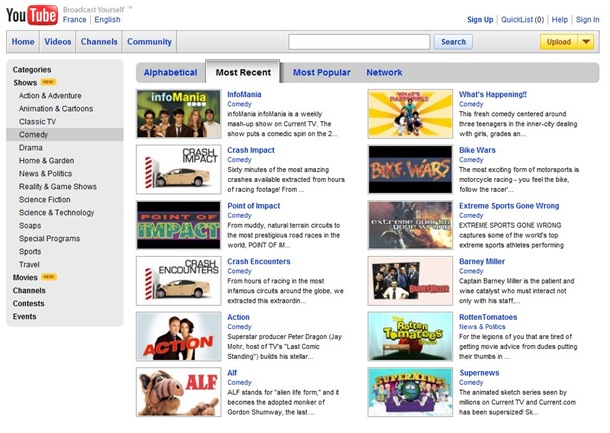Open the Point of Impact thumbnail
Image resolution: width=610 pixels, height=433 pixels.
[179, 225]
